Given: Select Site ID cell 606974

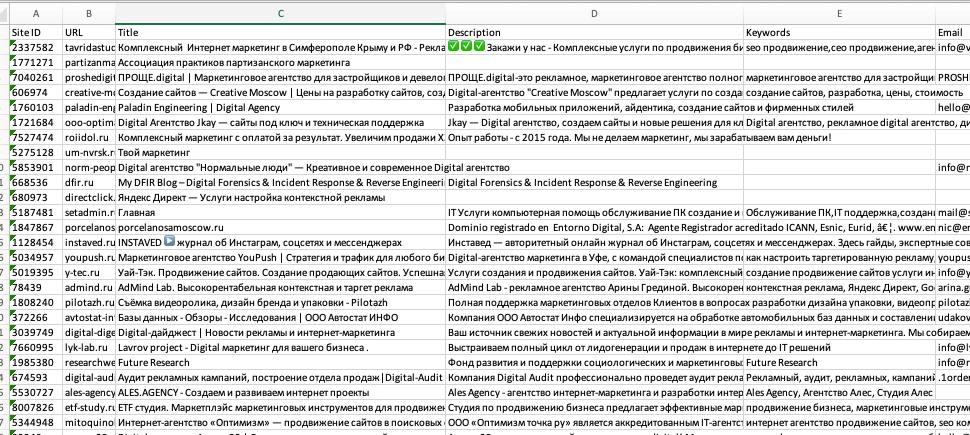Looking at the screenshot, I should tap(36, 92).
